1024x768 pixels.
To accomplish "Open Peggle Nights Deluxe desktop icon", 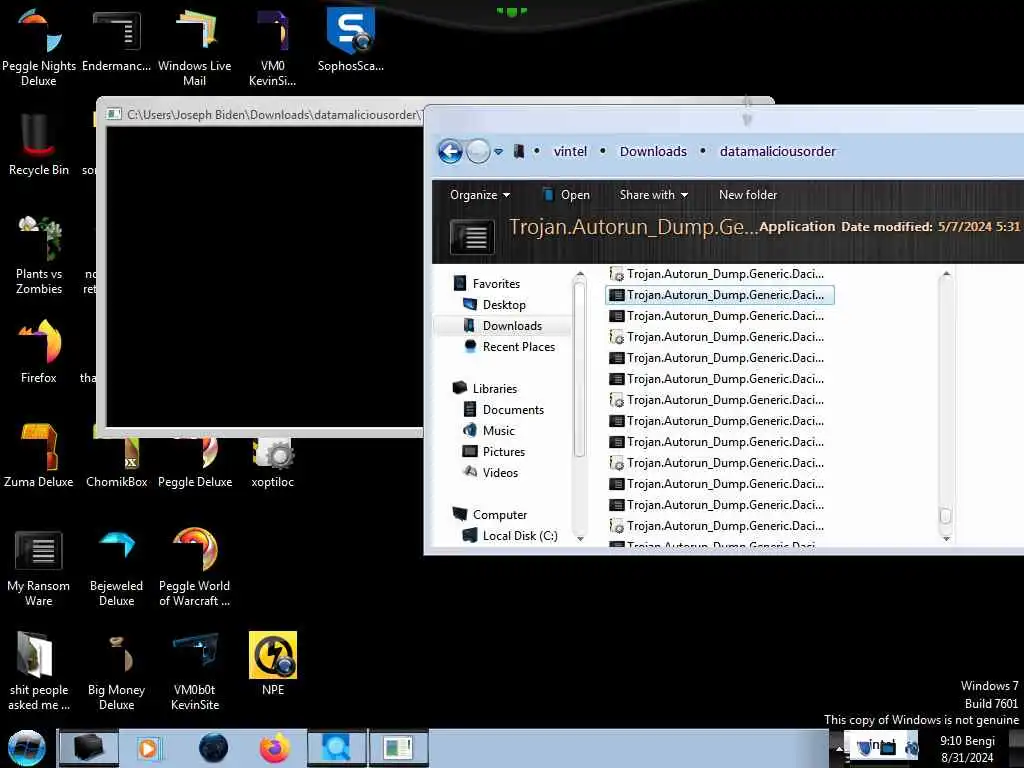I will click(39, 47).
